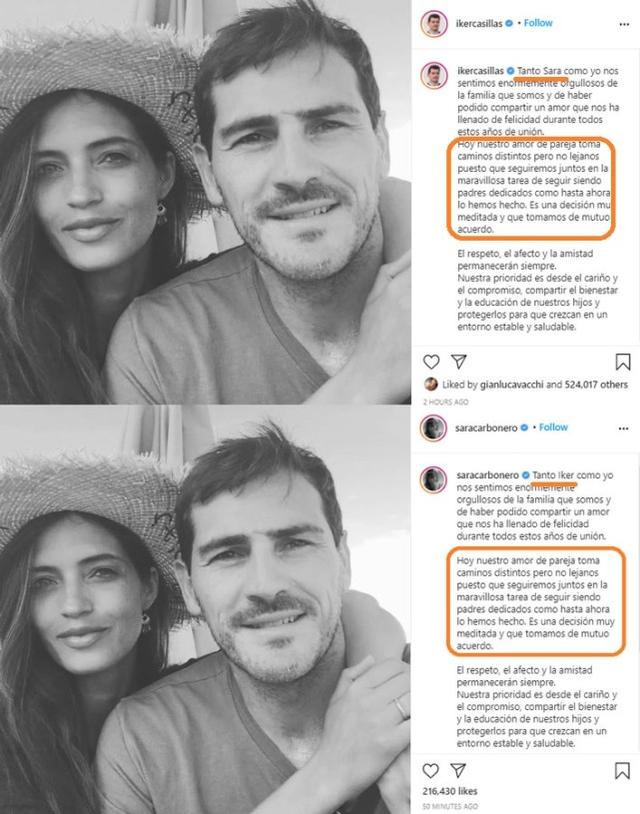Open the bottom black-and-white couple photo
640x814 pixels.
point(206,609)
